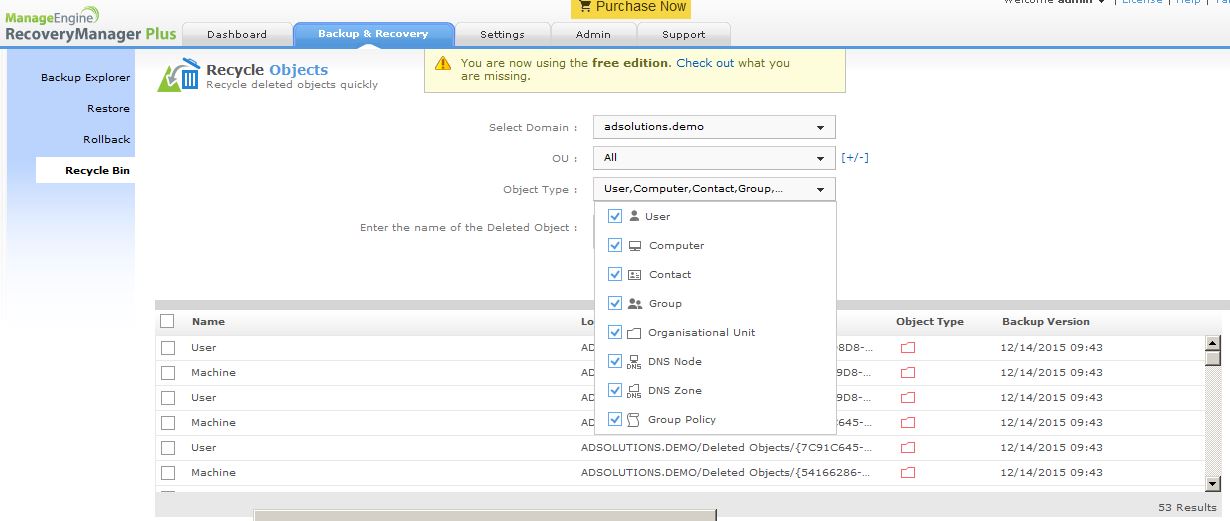Click the Recycle Objects bin icon
This screenshot has height=521, width=1230.
[x=179, y=76]
